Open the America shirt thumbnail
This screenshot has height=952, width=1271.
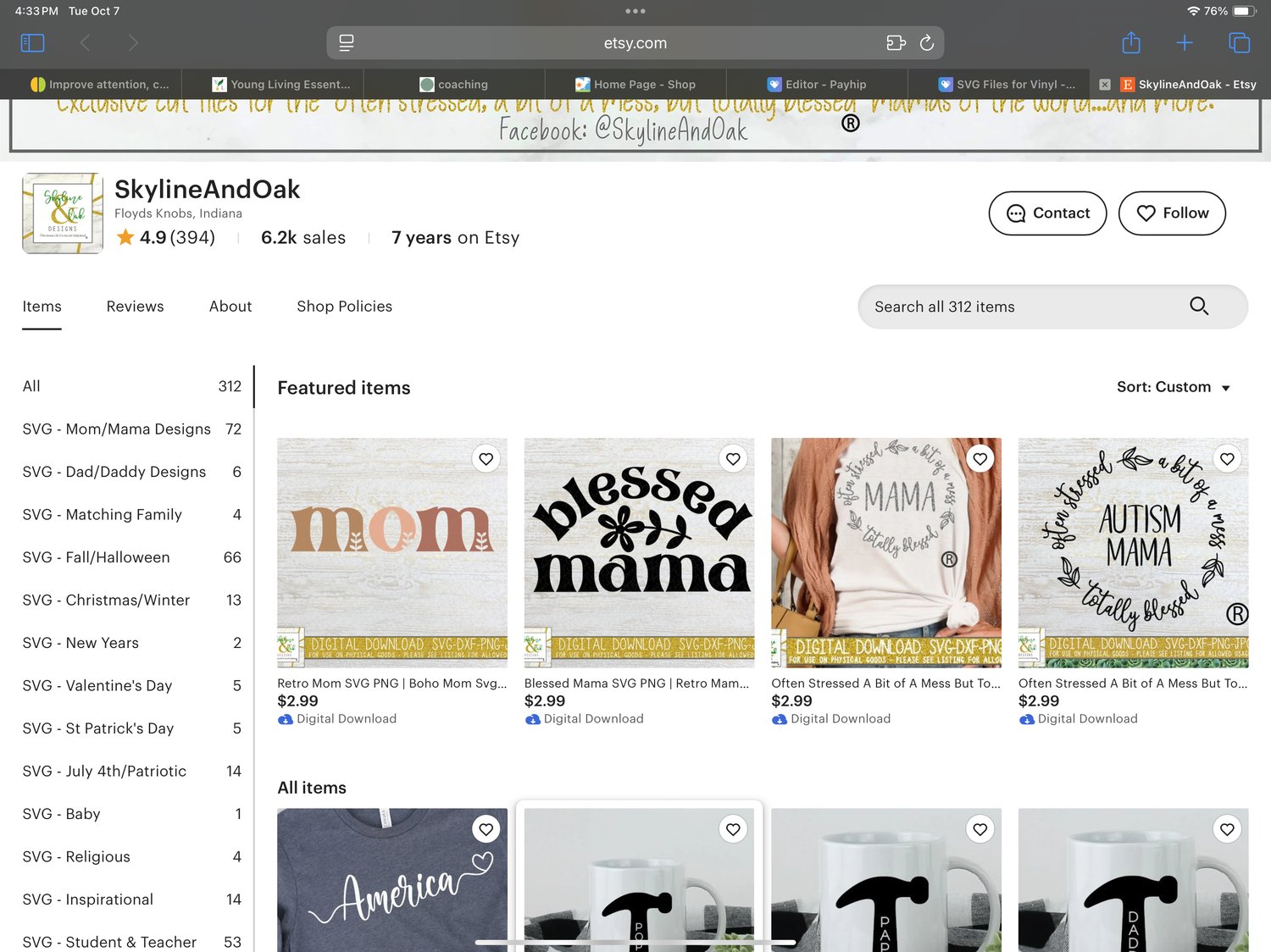392,880
